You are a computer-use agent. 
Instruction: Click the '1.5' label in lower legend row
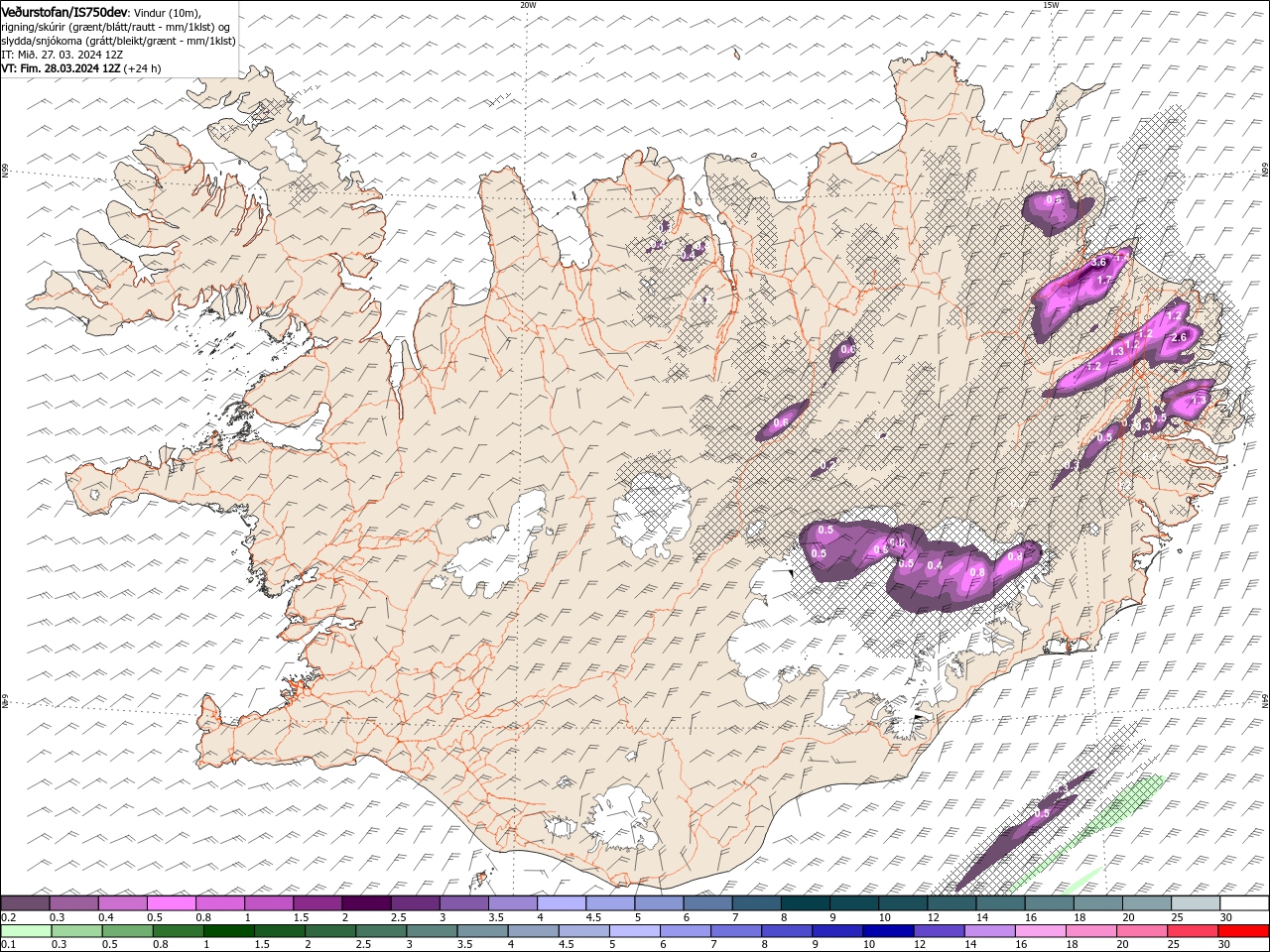(x=262, y=945)
